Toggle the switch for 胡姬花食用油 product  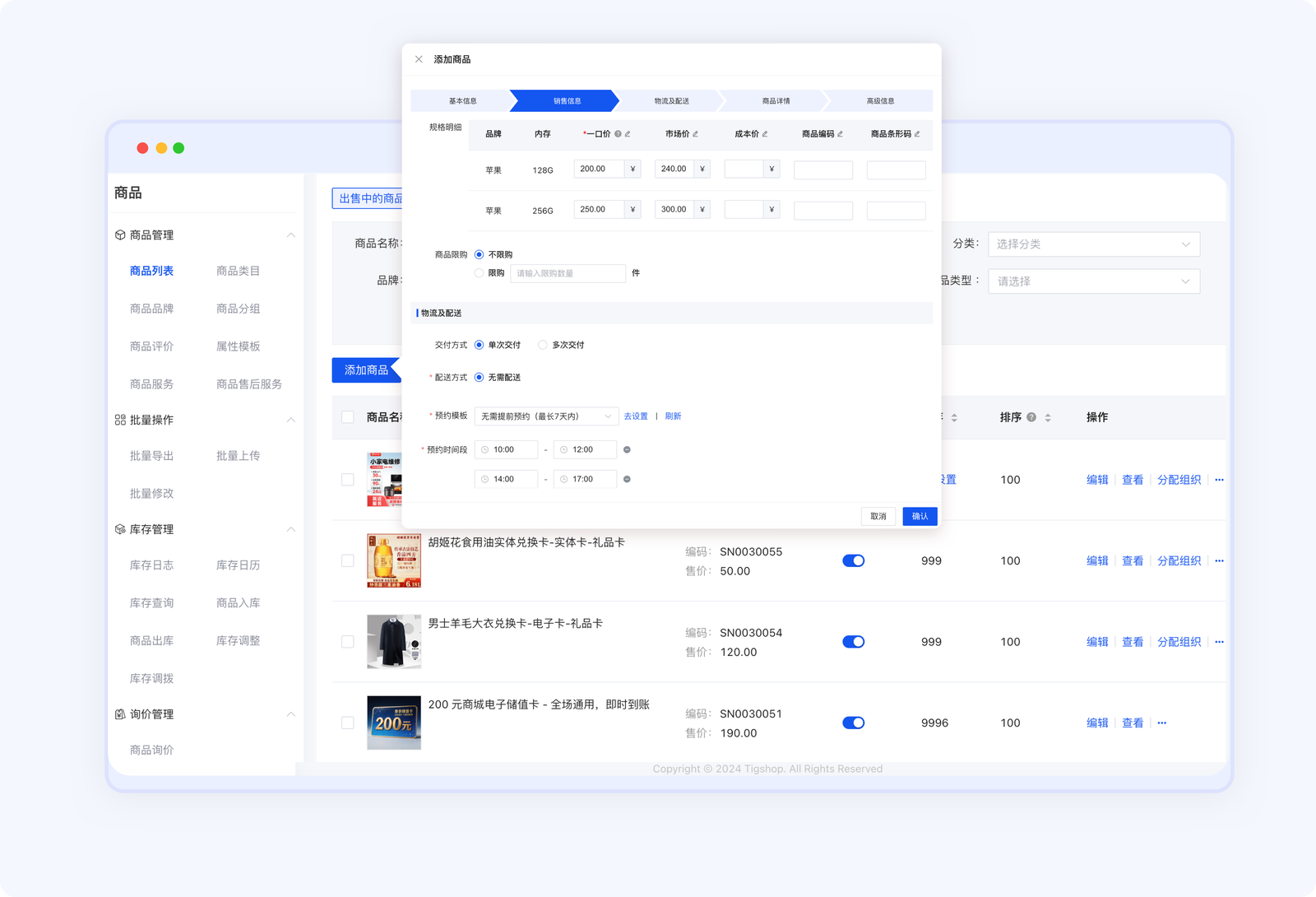(x=853, y=561)
